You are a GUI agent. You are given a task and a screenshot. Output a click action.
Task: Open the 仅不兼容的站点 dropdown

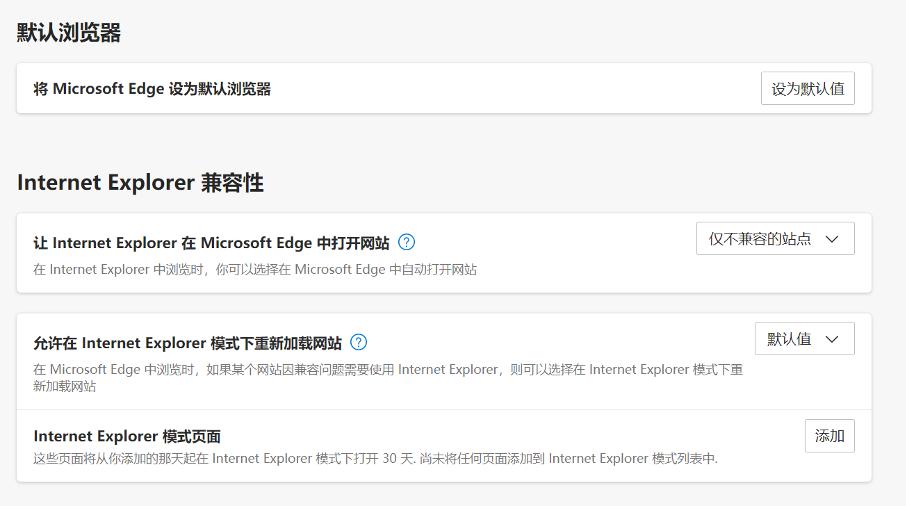tap(775, 239)
